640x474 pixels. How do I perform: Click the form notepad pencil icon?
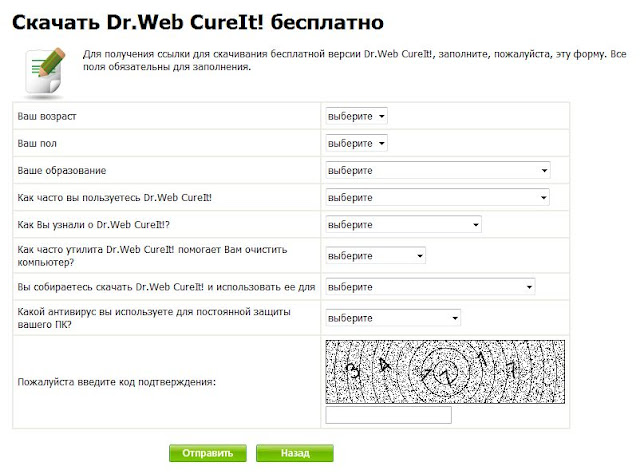pos(43,69)
